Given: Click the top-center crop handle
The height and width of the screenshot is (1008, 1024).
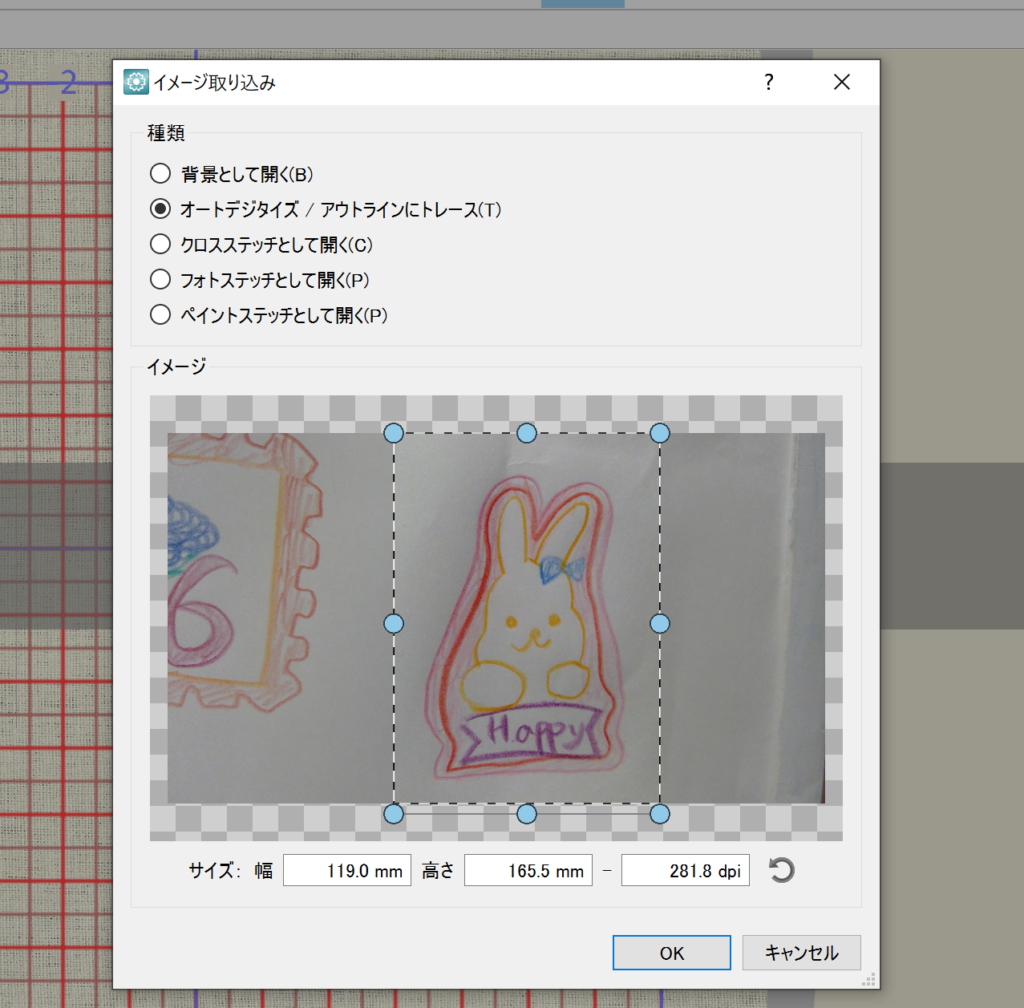Looking at the screenshot, I should click(x=526, y=433).
